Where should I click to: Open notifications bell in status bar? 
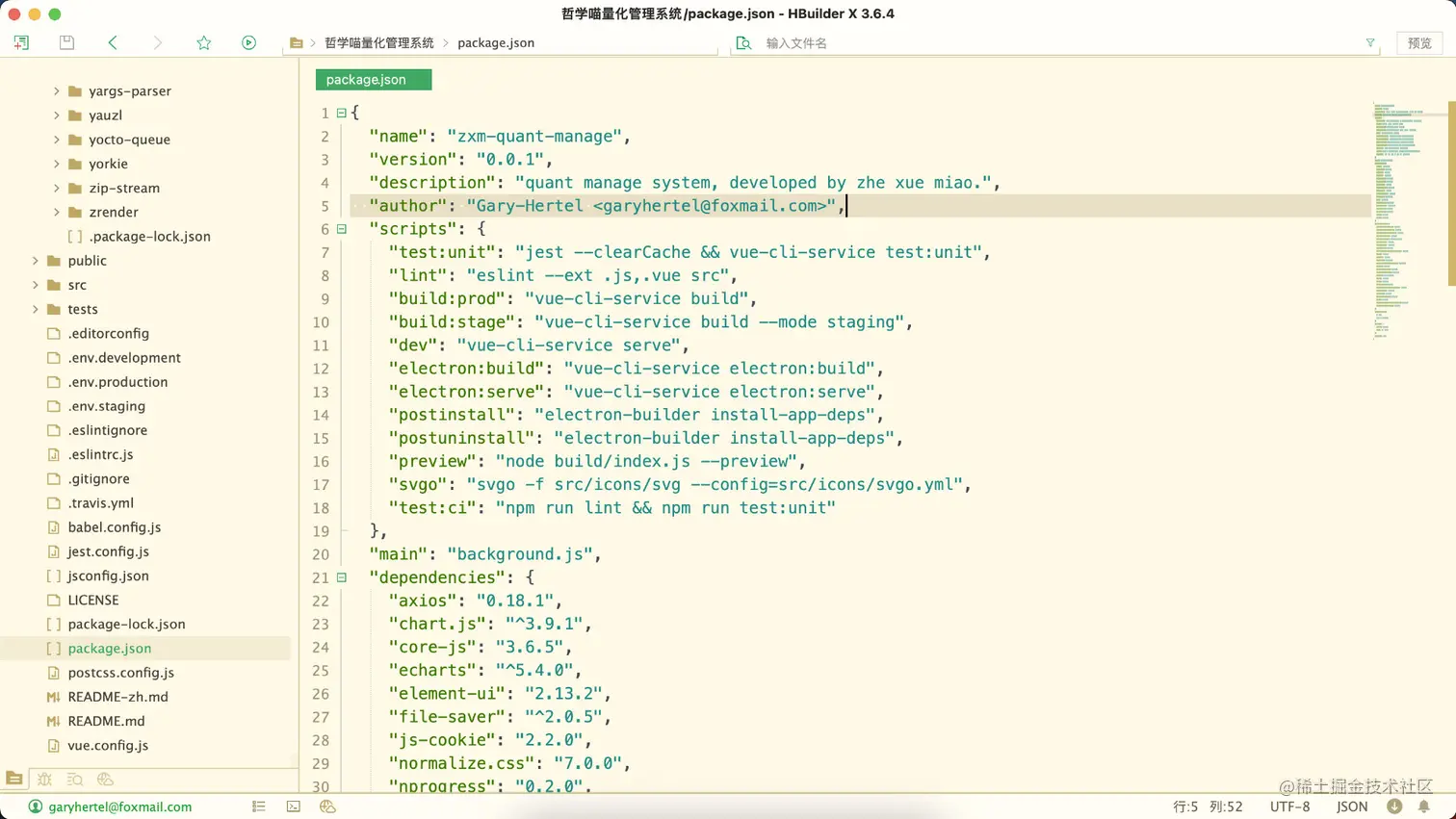1424,806
